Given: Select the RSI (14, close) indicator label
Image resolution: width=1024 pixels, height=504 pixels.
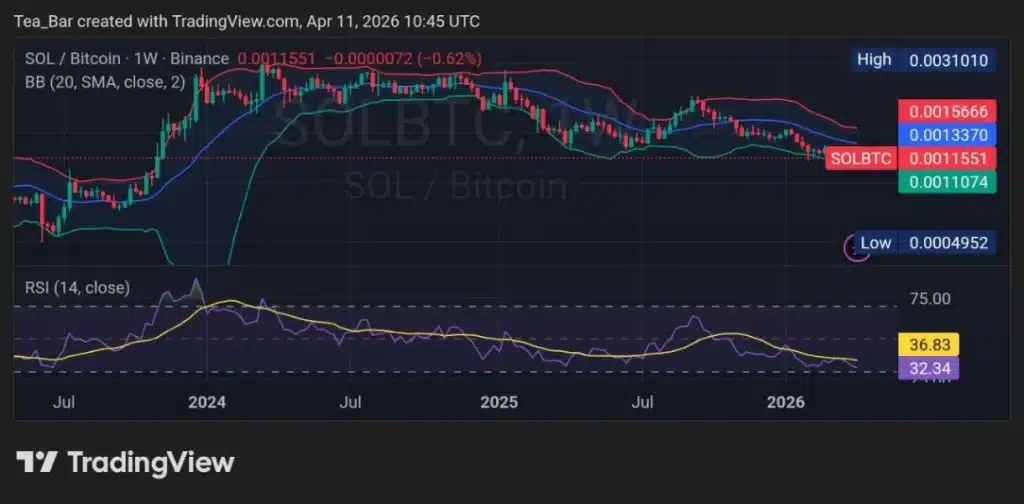Looking at the screenshot, I should click(x=77, y=287).
